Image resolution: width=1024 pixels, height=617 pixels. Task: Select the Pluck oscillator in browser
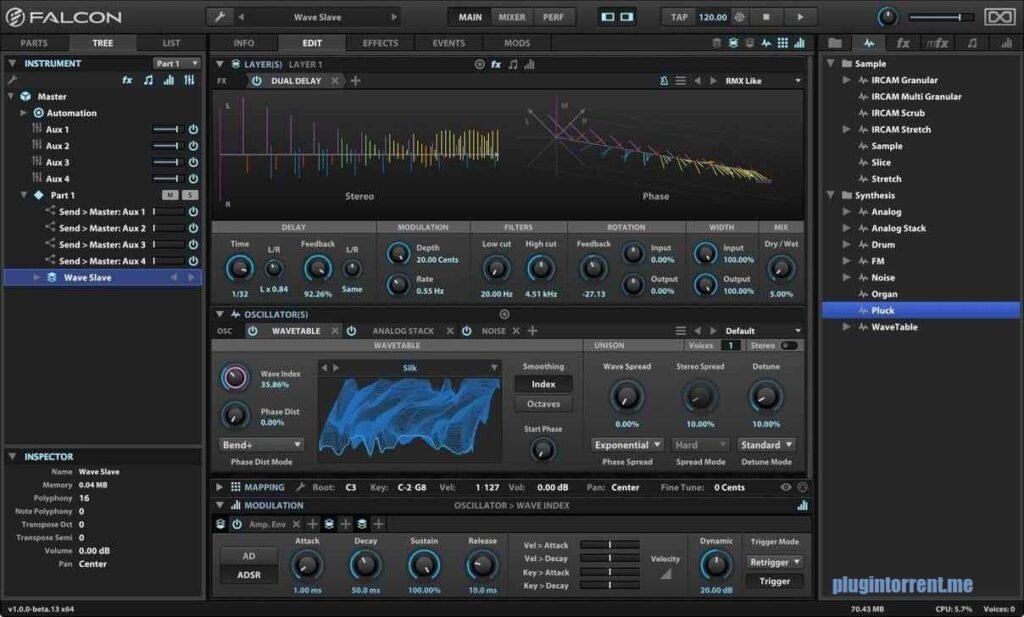click(x=921, y=311)
